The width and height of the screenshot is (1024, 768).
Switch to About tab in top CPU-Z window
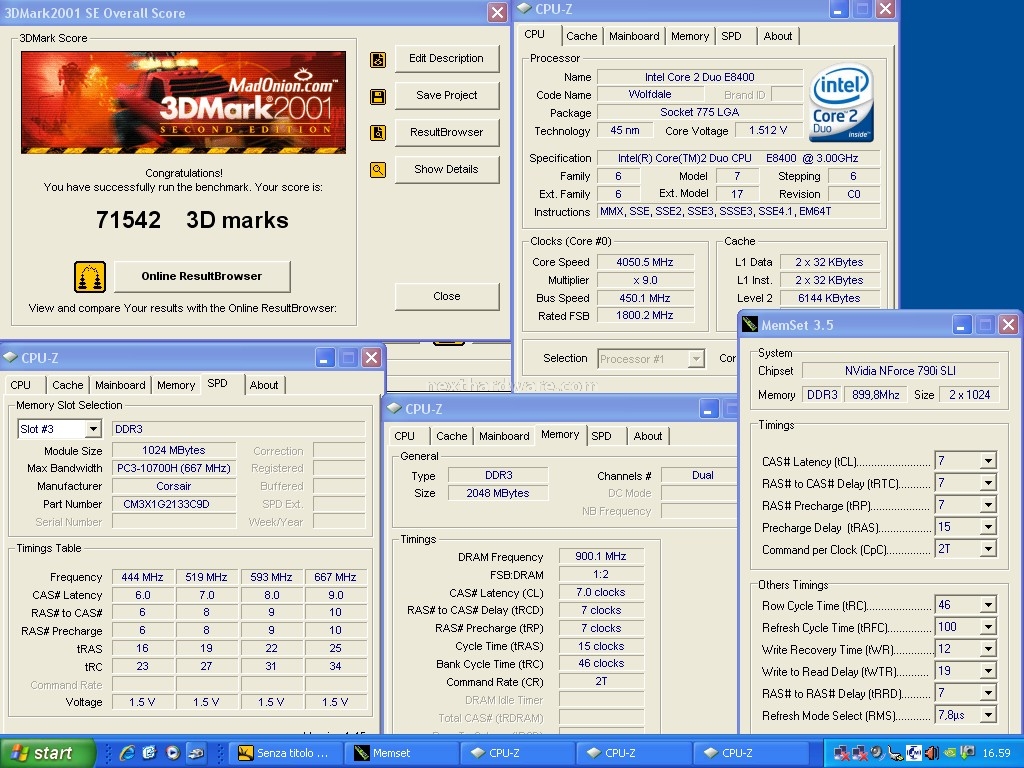pyautogui.click(x=778, y=37)
